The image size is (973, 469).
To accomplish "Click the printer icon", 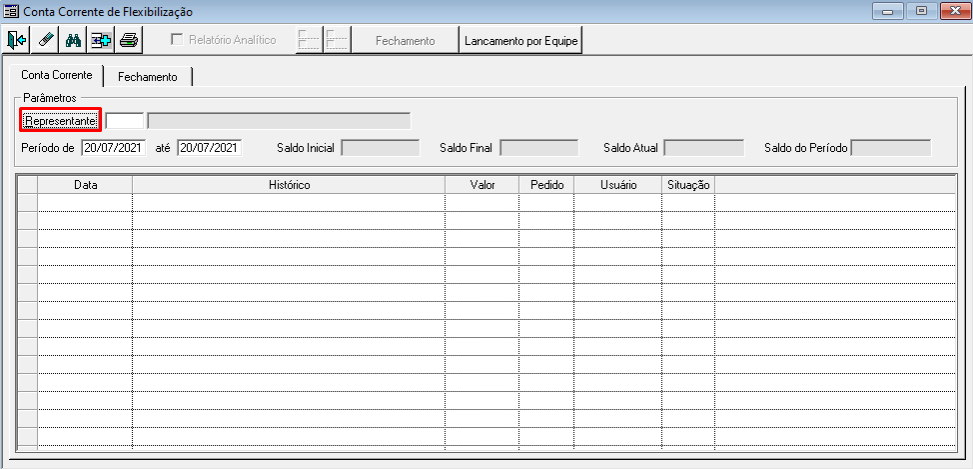I will 130,40.
